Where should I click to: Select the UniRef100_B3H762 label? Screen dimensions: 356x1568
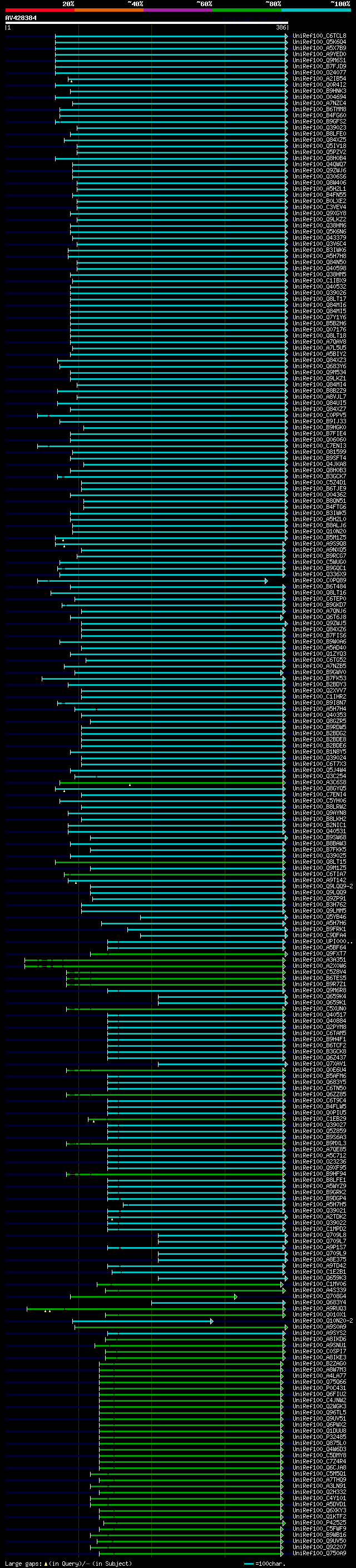319,904
